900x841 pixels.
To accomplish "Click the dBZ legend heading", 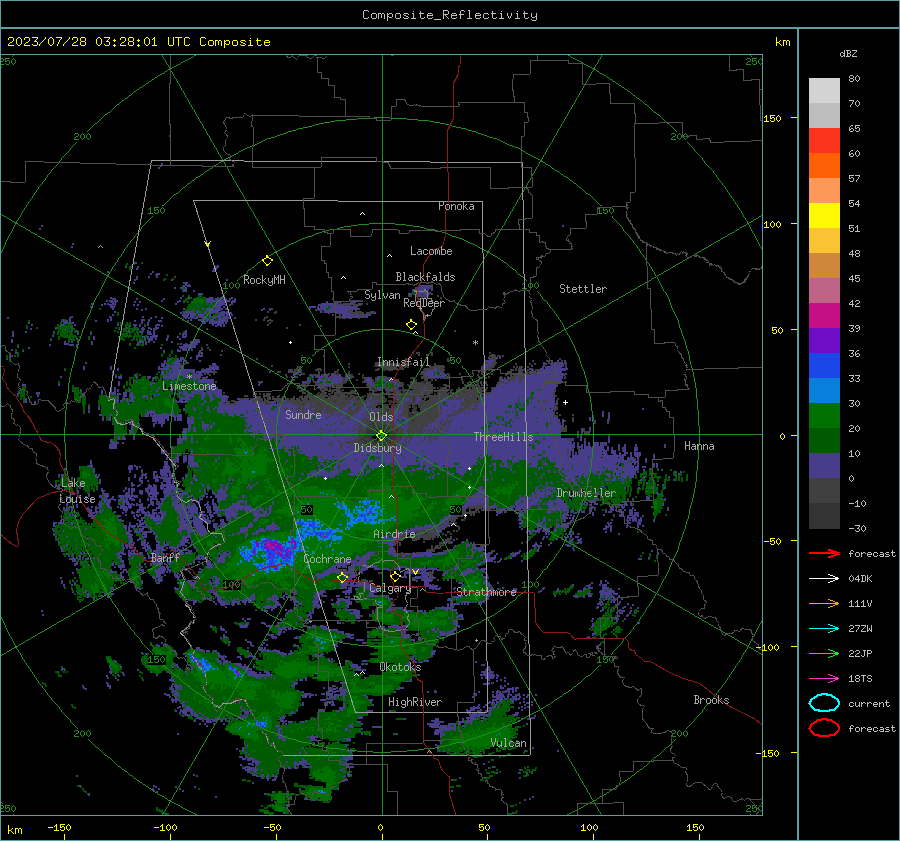I will pyautogui.click(x=848, y=53).
